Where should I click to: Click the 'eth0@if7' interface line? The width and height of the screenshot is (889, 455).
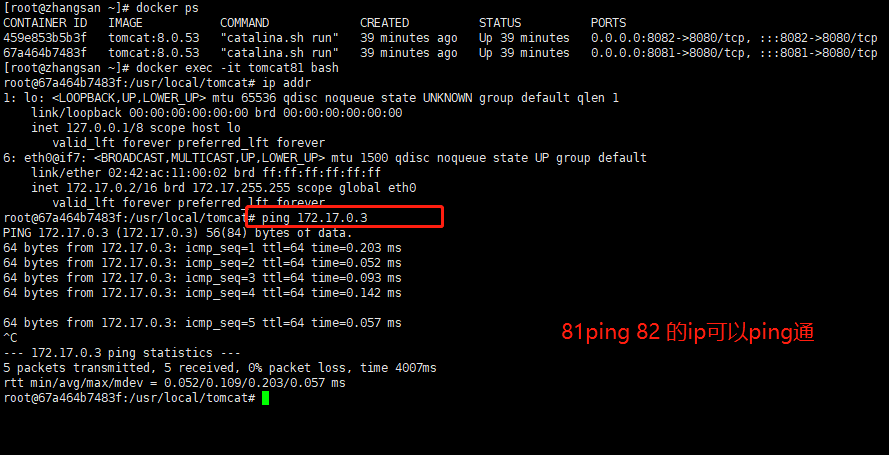pyautogui.click(x=325, y=158)
